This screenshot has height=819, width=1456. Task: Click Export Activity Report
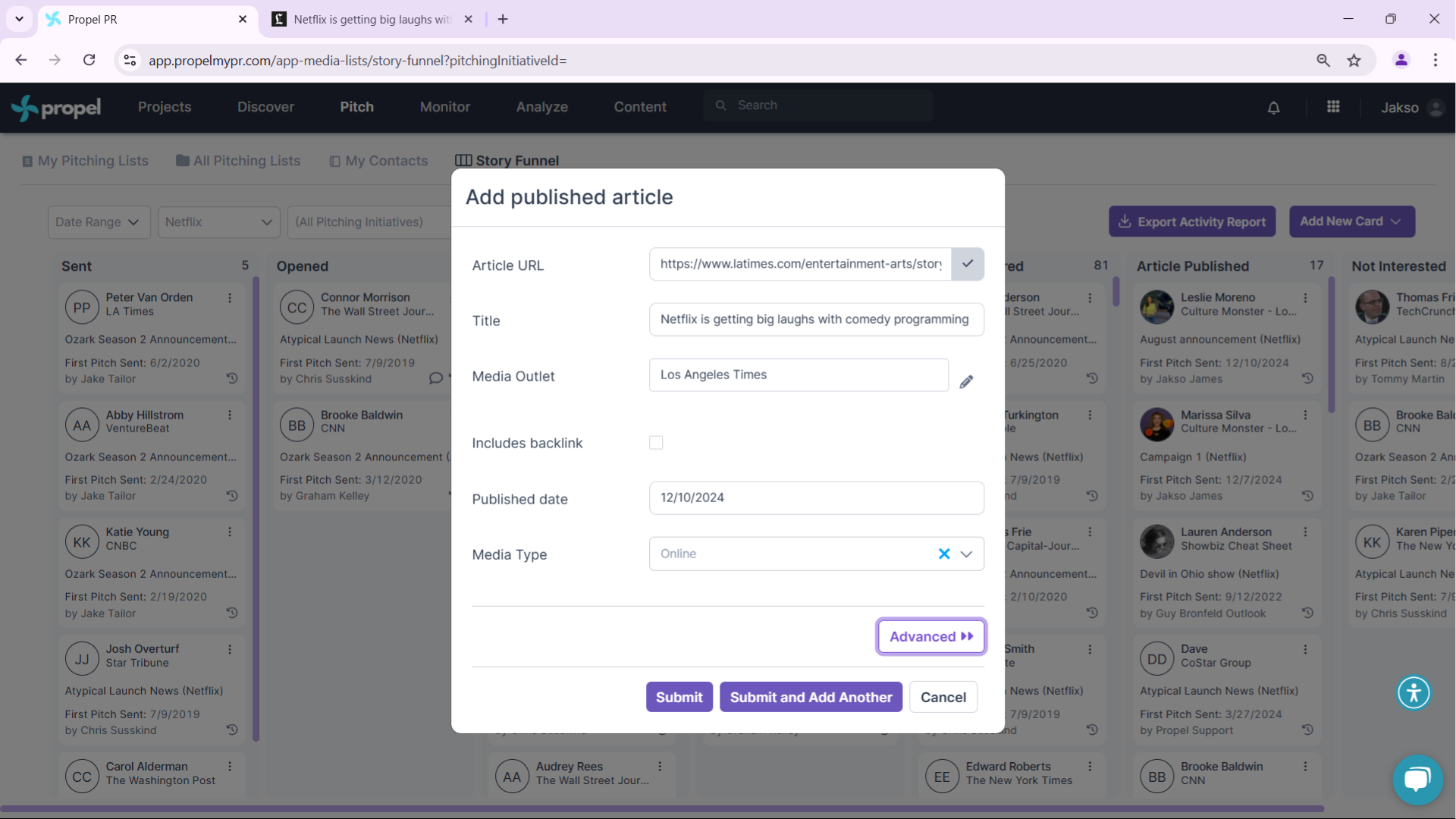coord(1192,221)
